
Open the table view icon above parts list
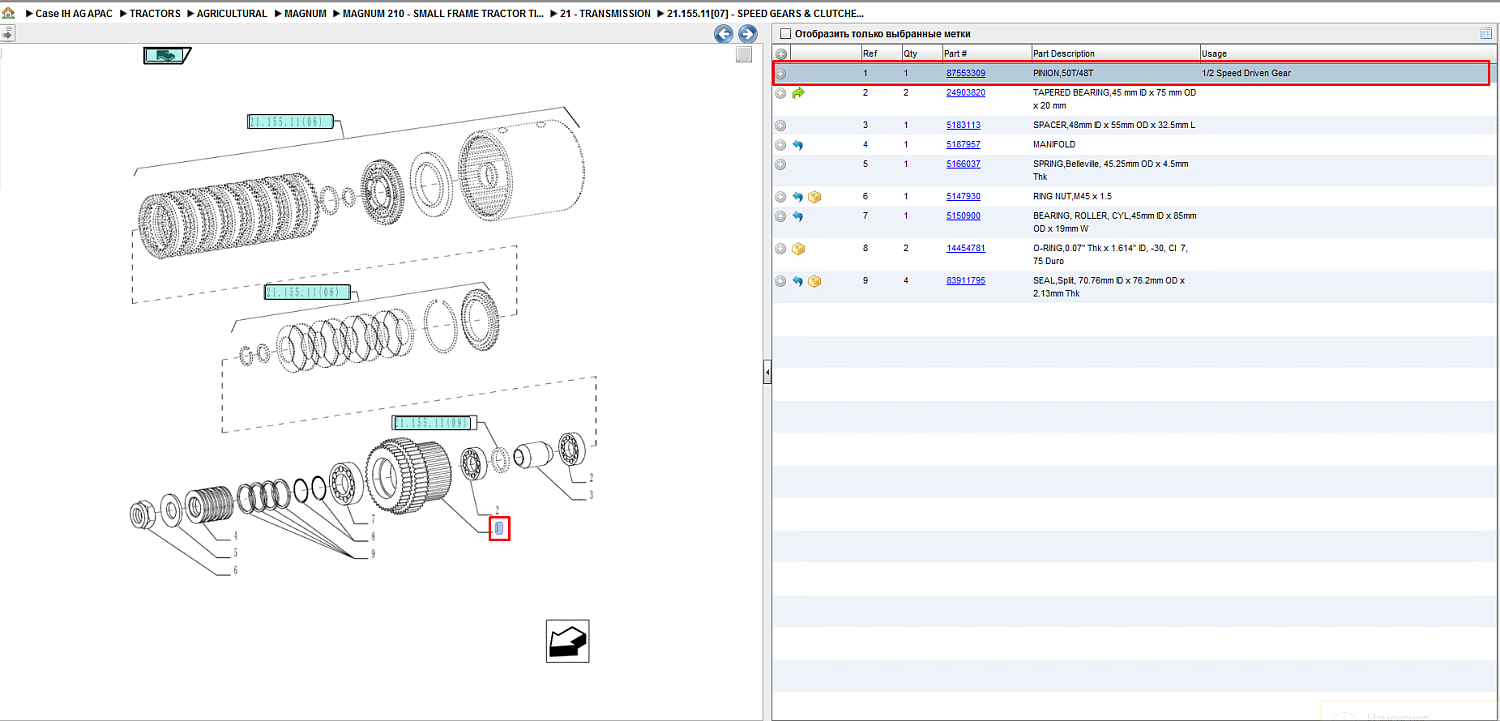(1486, 33)
